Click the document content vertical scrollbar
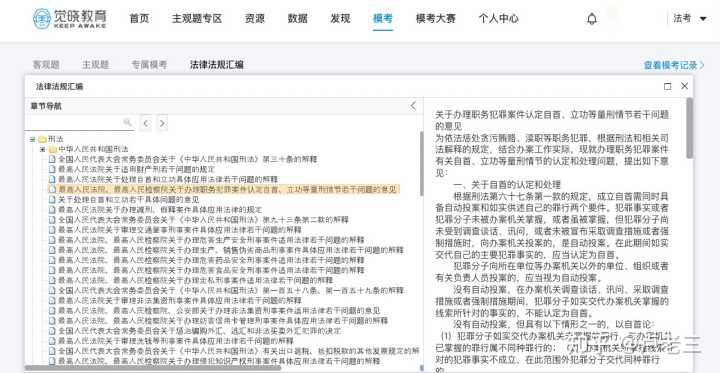 [x=690, y=128]
